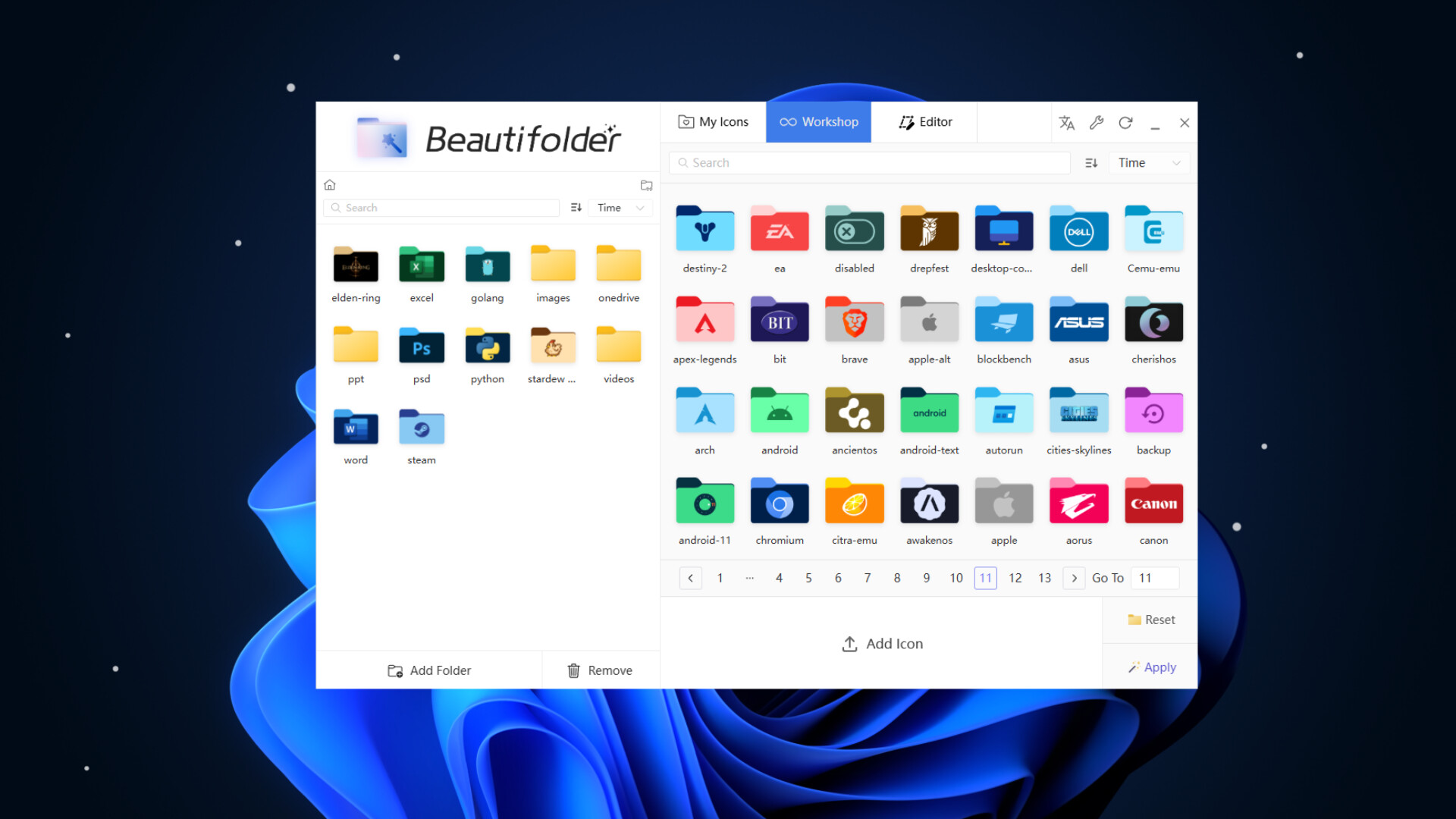This screenshot has width=1456, height=819.
Task: Click the refresh icon in the title bar
Action: (x=1125, y=122)
